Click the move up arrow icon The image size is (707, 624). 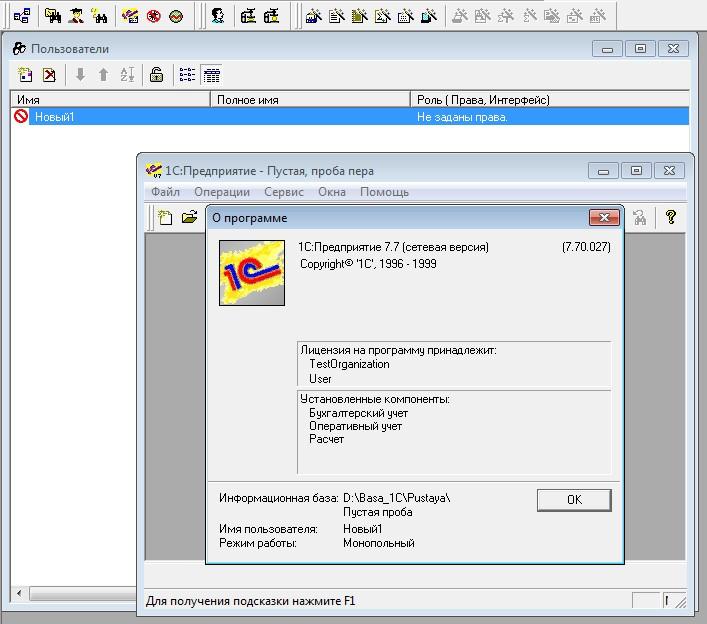tap(103, 75)
